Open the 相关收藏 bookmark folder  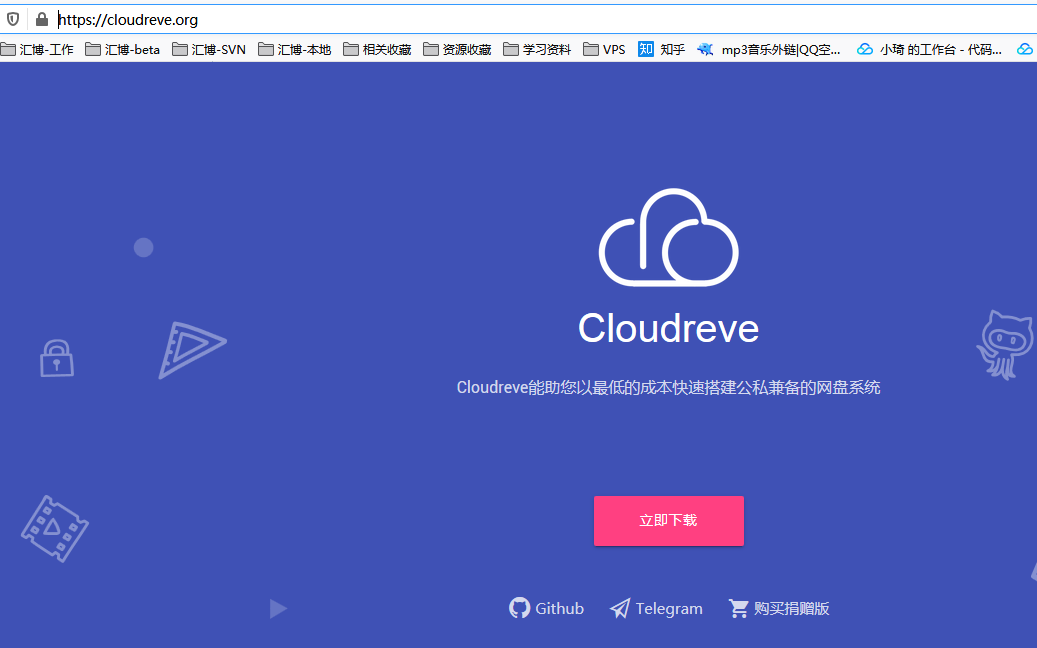[x=378, y=50]
